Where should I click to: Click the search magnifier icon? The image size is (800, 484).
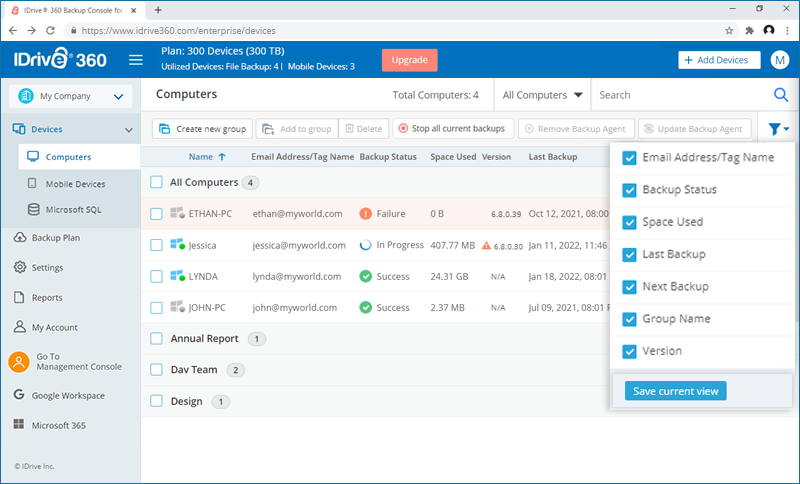[781, 95]
